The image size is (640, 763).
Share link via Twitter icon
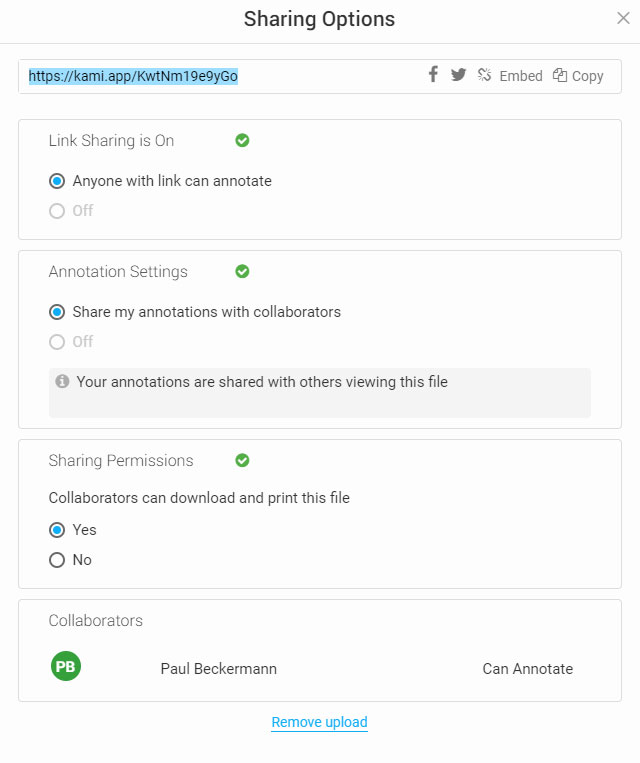point(458,75)
